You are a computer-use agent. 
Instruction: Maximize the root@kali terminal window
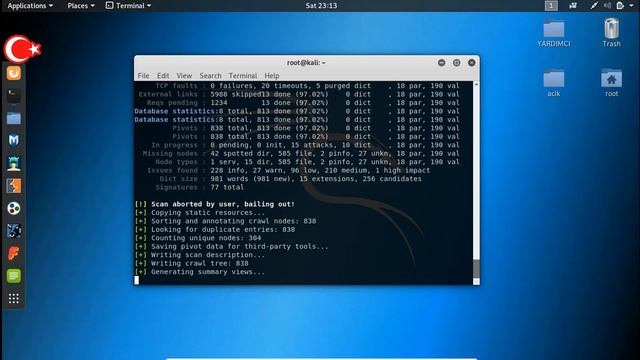coord(456,63)
